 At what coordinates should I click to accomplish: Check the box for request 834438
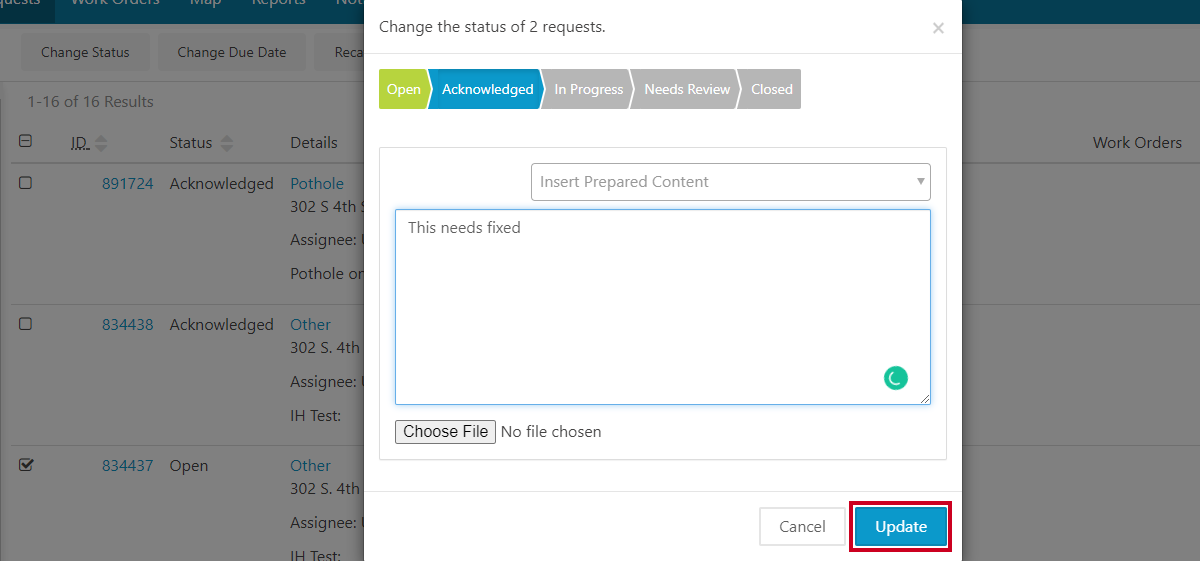click(26, 324)
